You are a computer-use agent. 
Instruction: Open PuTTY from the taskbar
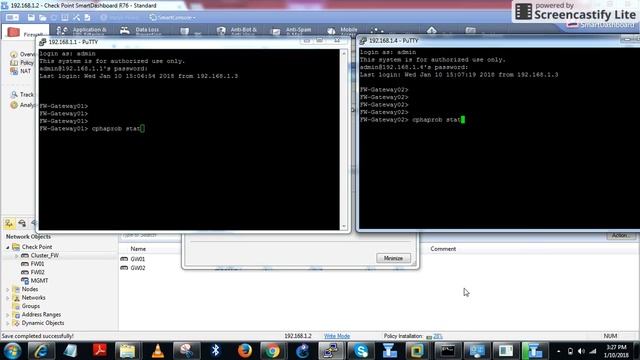(331, 351)
